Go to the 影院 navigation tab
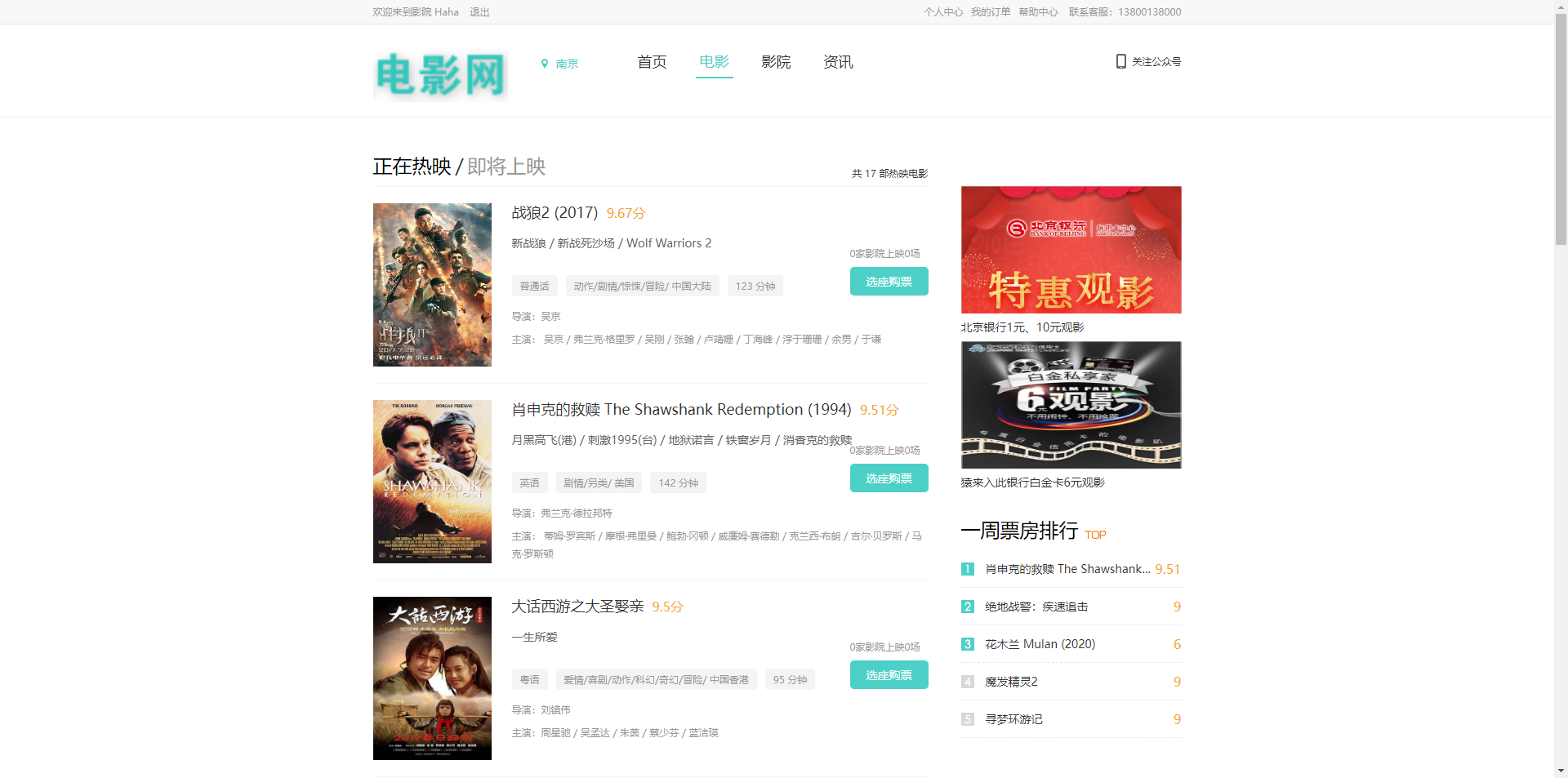 [776, 62]
